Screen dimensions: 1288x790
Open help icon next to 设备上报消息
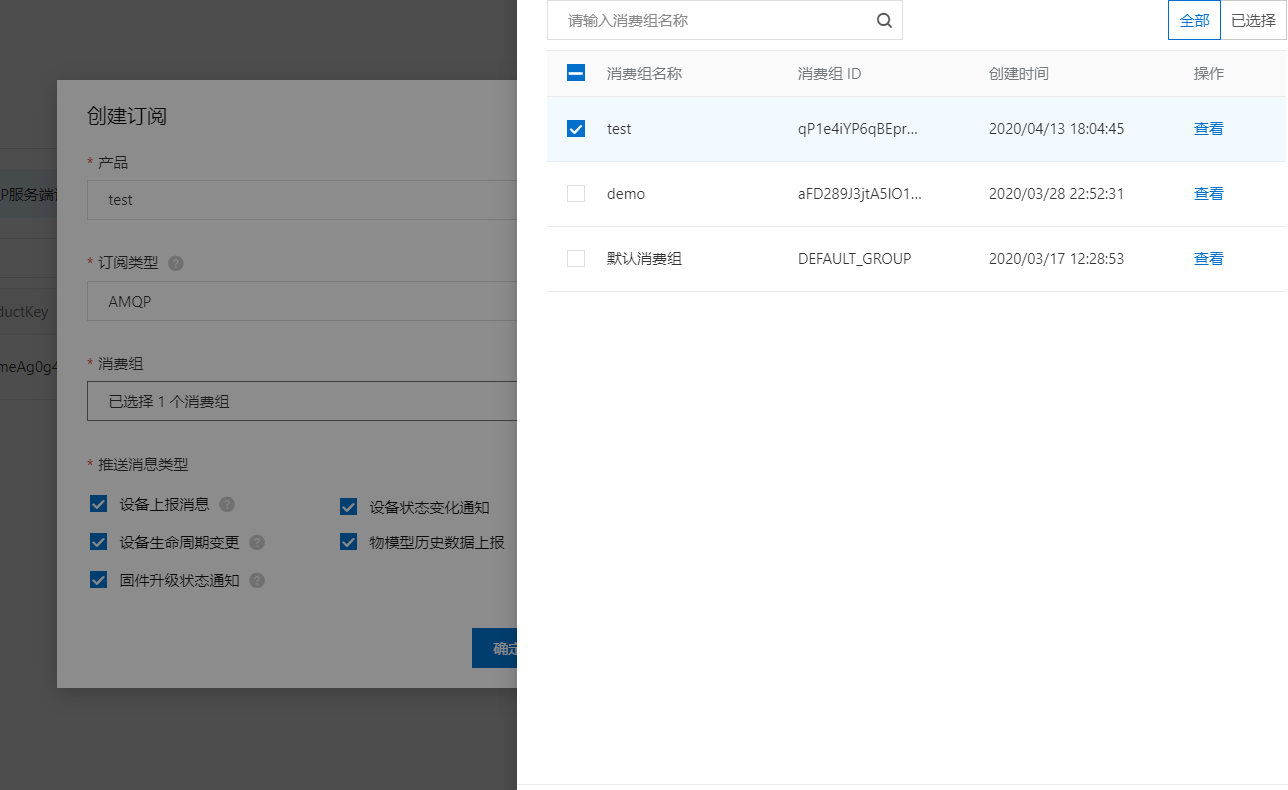pos(227,504)
